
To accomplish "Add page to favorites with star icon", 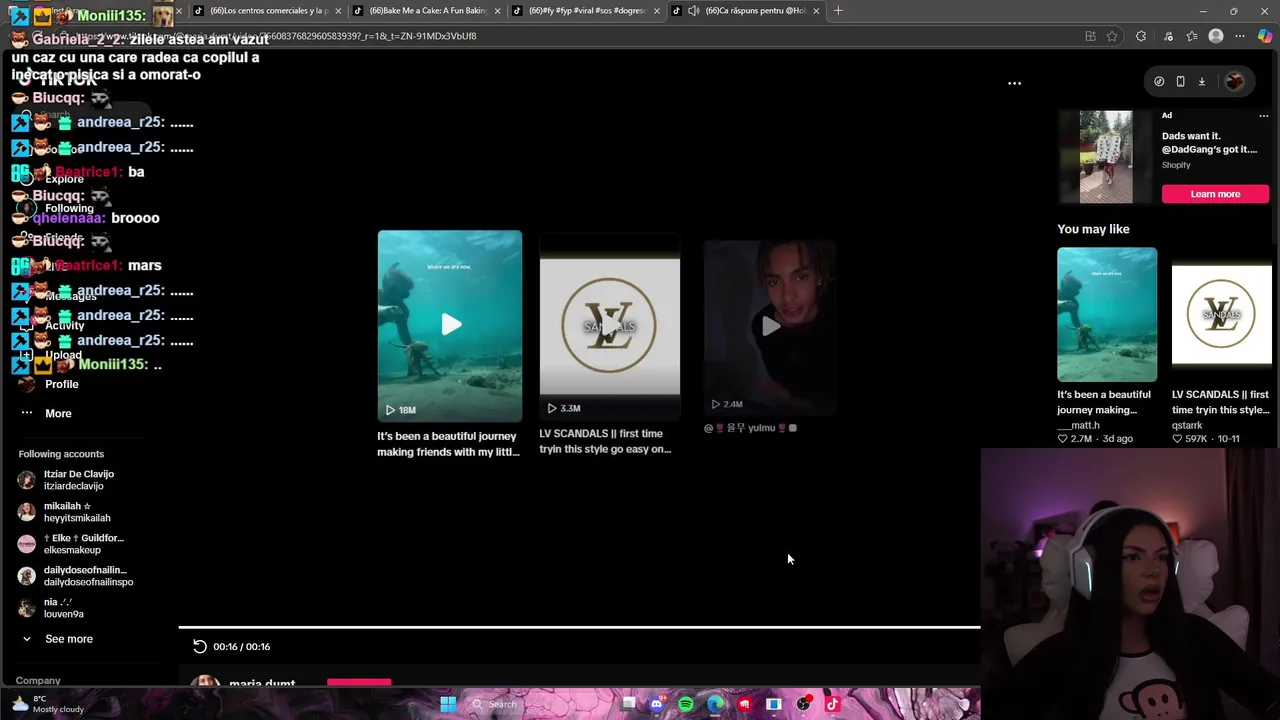I will [1112, 36].
